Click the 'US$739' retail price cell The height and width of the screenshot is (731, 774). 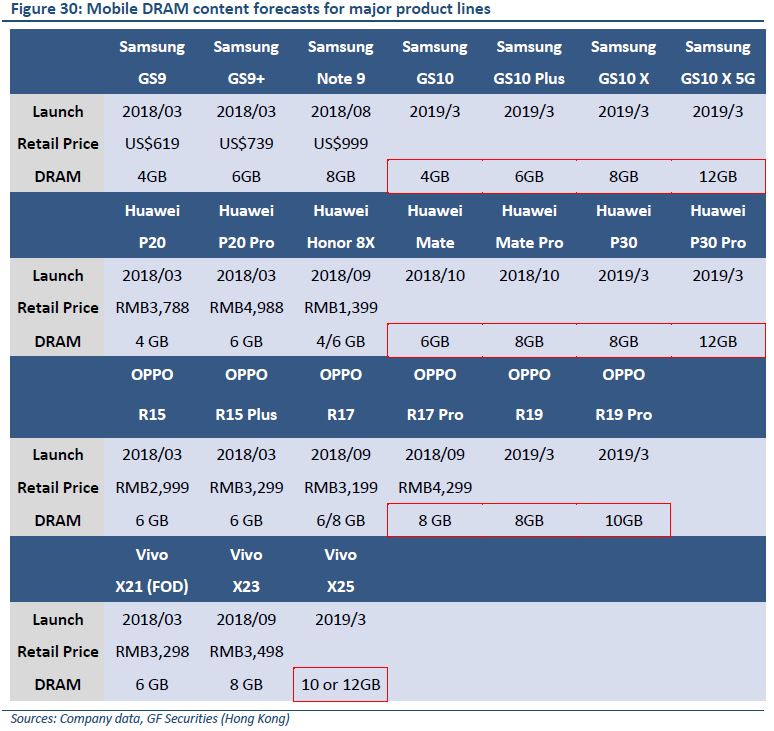pos(246,144)
